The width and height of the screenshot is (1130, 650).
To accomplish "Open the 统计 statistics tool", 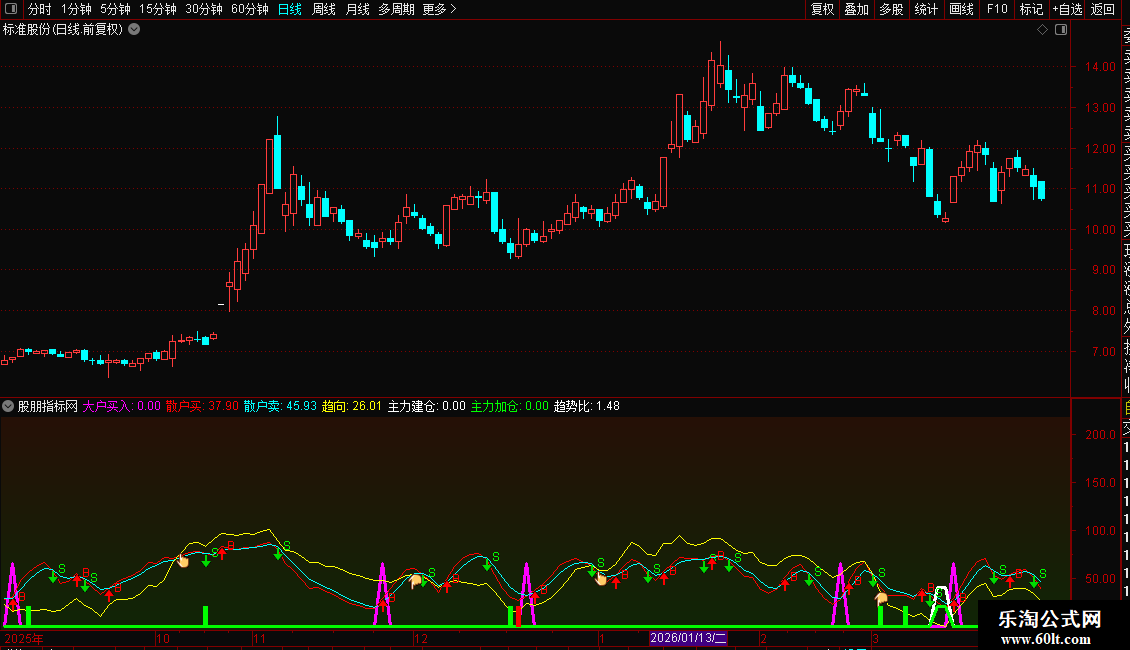I will [926, 9].
